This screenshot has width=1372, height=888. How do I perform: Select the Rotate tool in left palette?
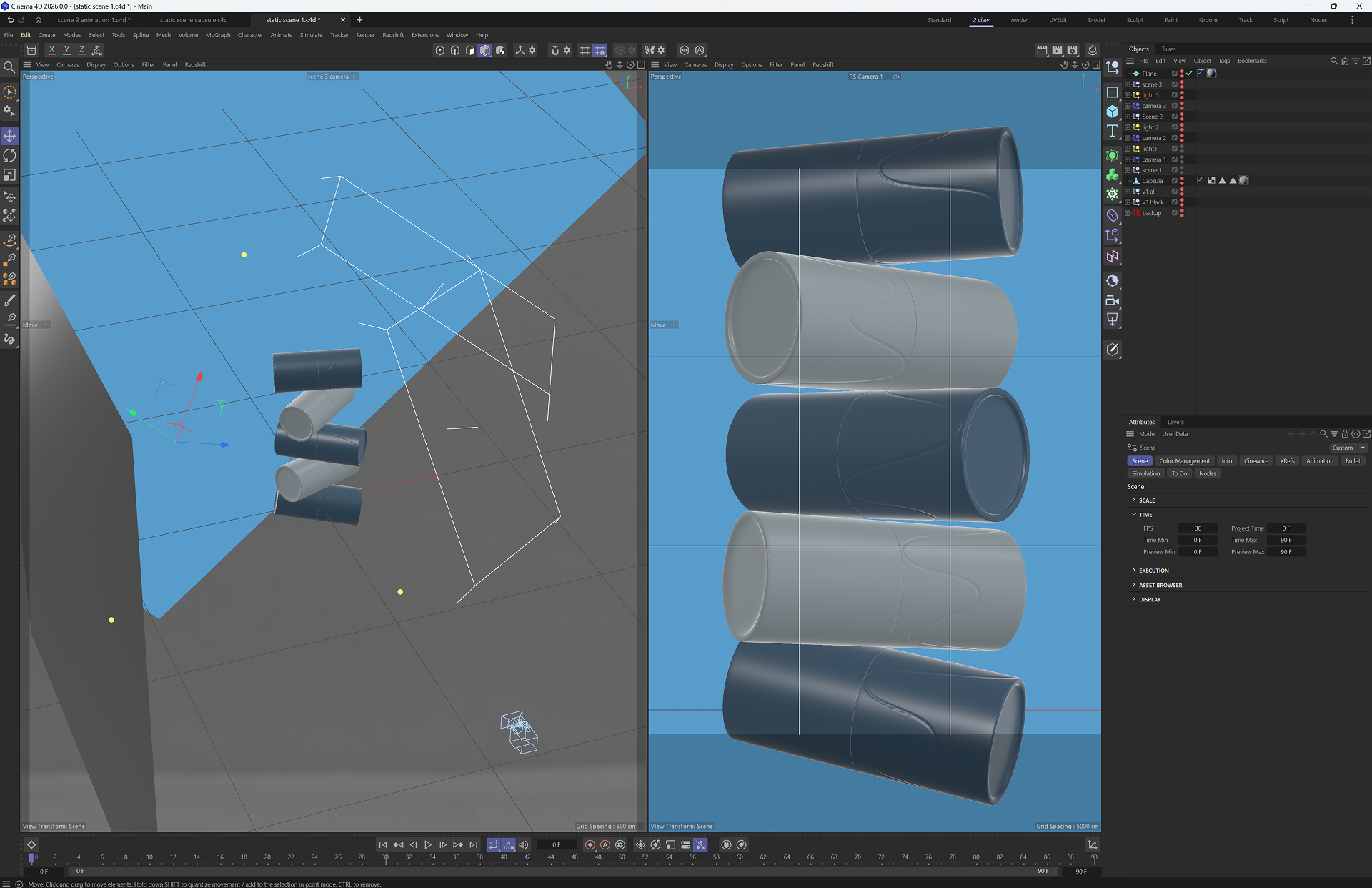point(10,155)
